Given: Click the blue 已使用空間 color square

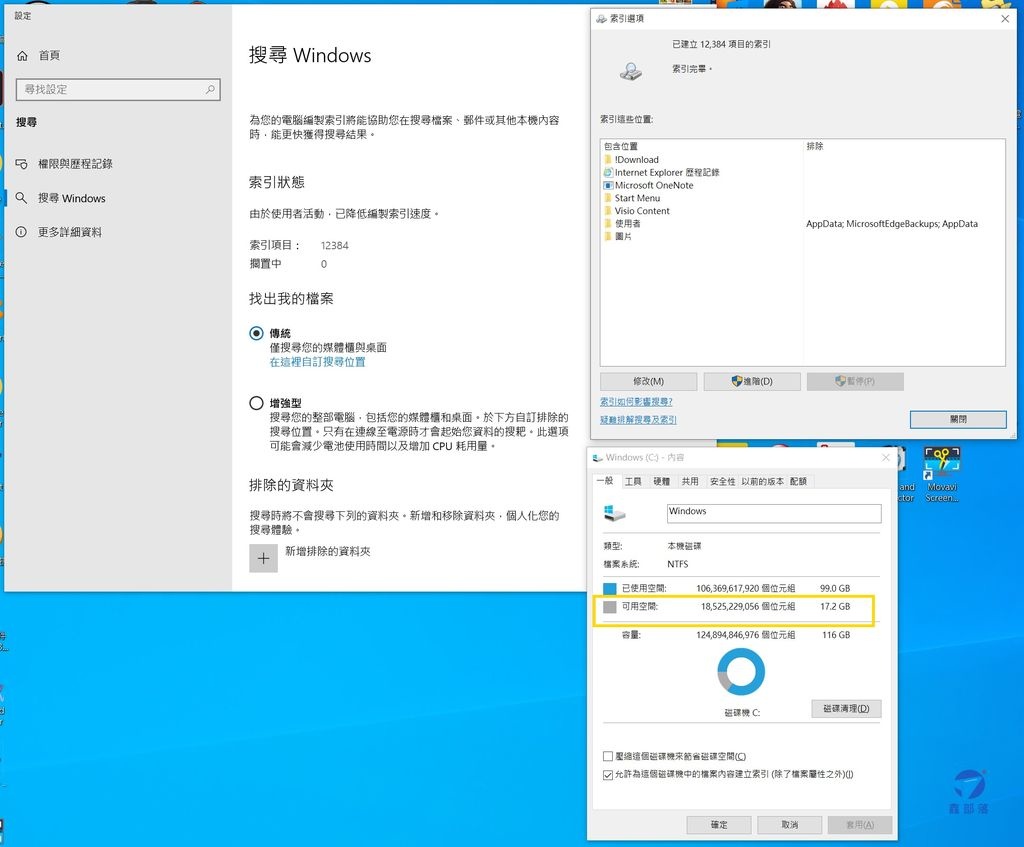Looking at the screenshot, I should coord(609,588).
